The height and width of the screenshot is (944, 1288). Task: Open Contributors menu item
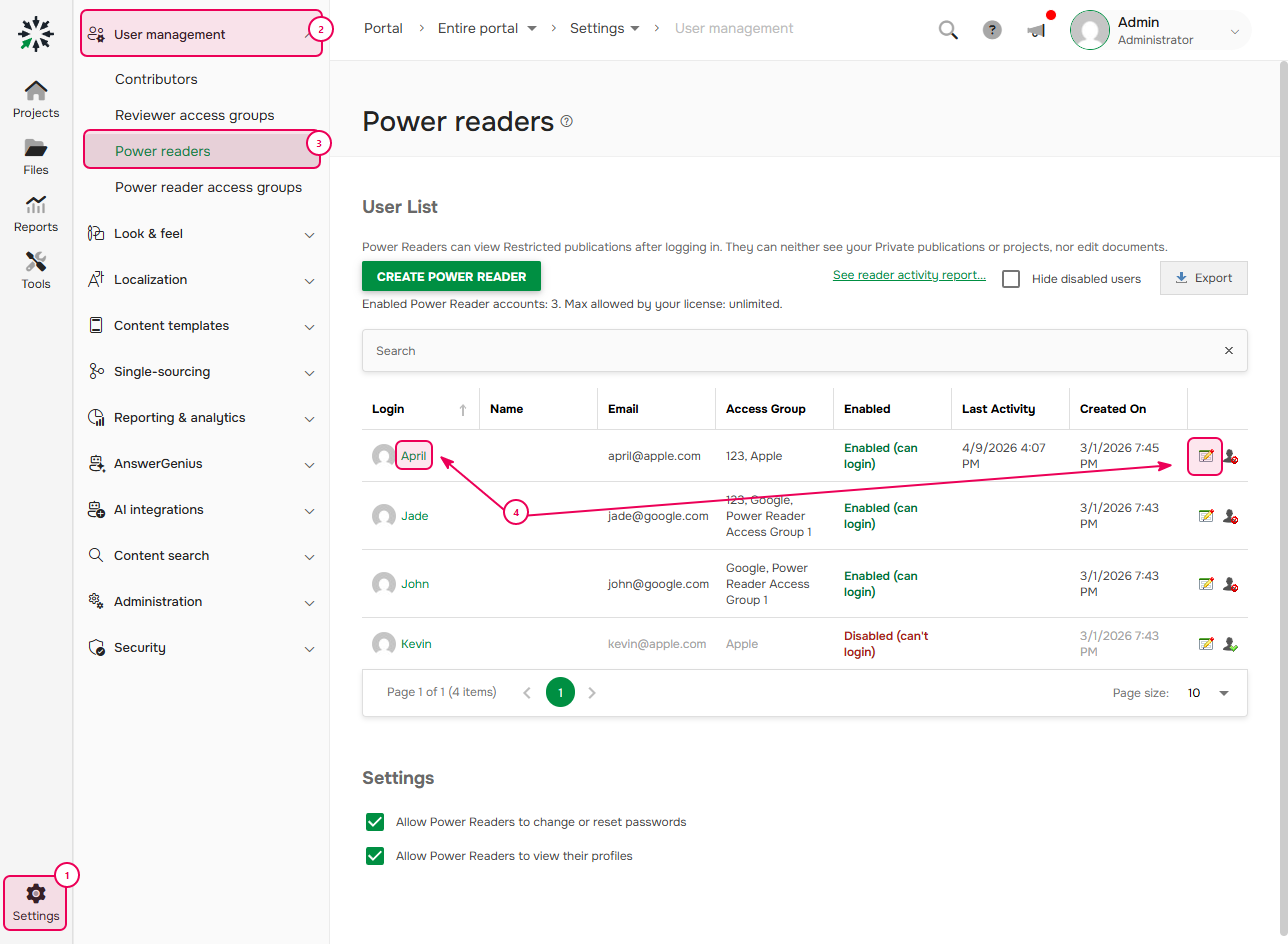[x=156, y=80]
